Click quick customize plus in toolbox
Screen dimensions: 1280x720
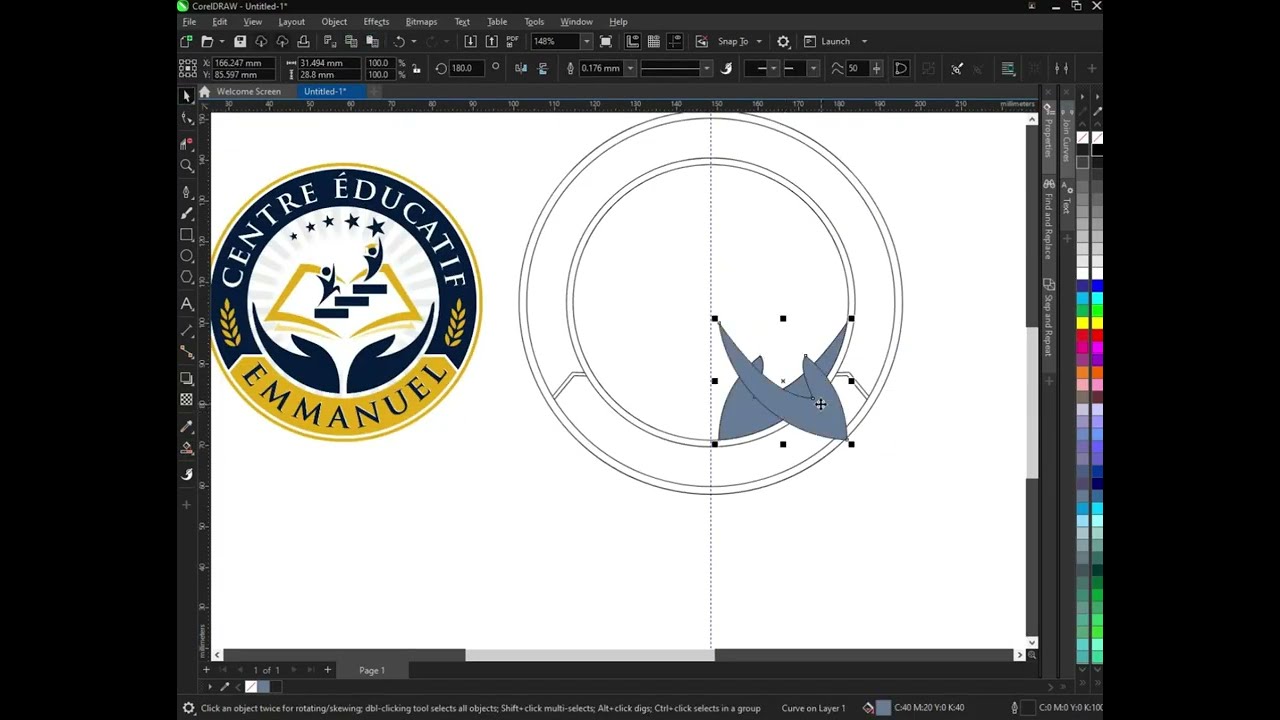coord(186,505)
